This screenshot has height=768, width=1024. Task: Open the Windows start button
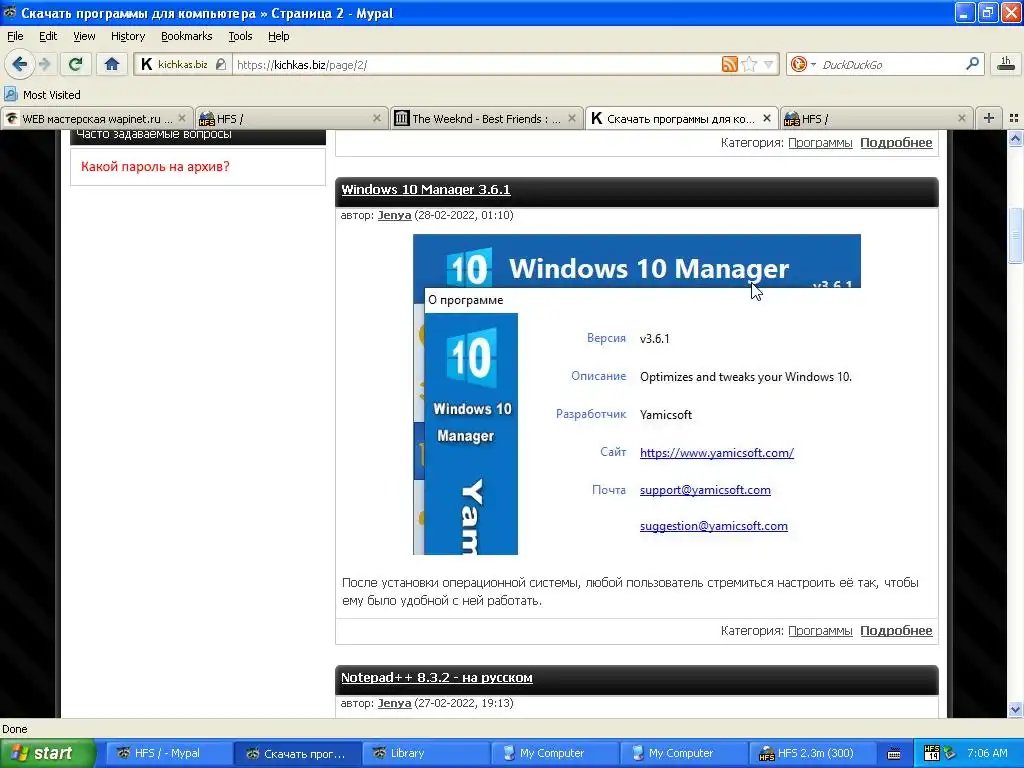(48, 753)
